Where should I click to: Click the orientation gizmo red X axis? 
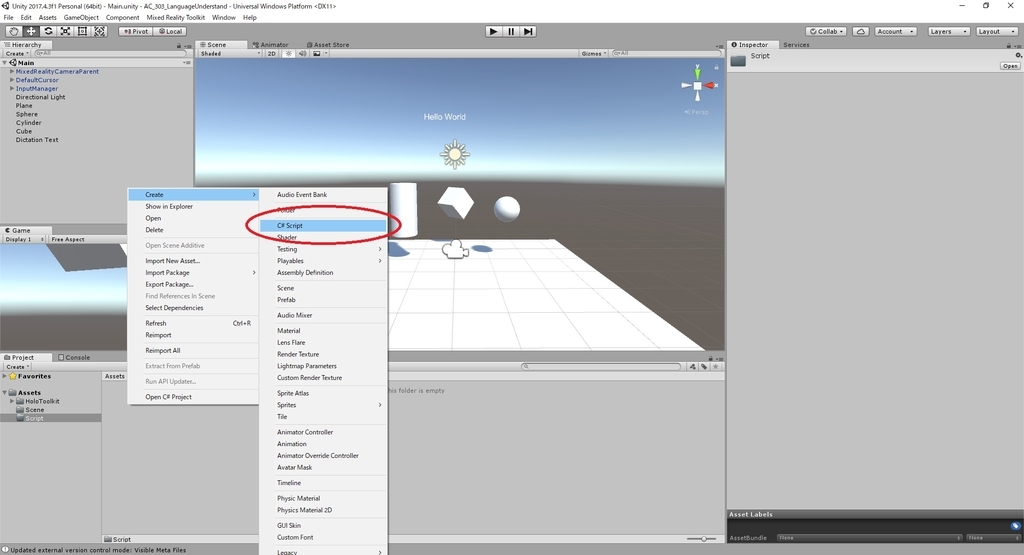[x=711, y=86]
